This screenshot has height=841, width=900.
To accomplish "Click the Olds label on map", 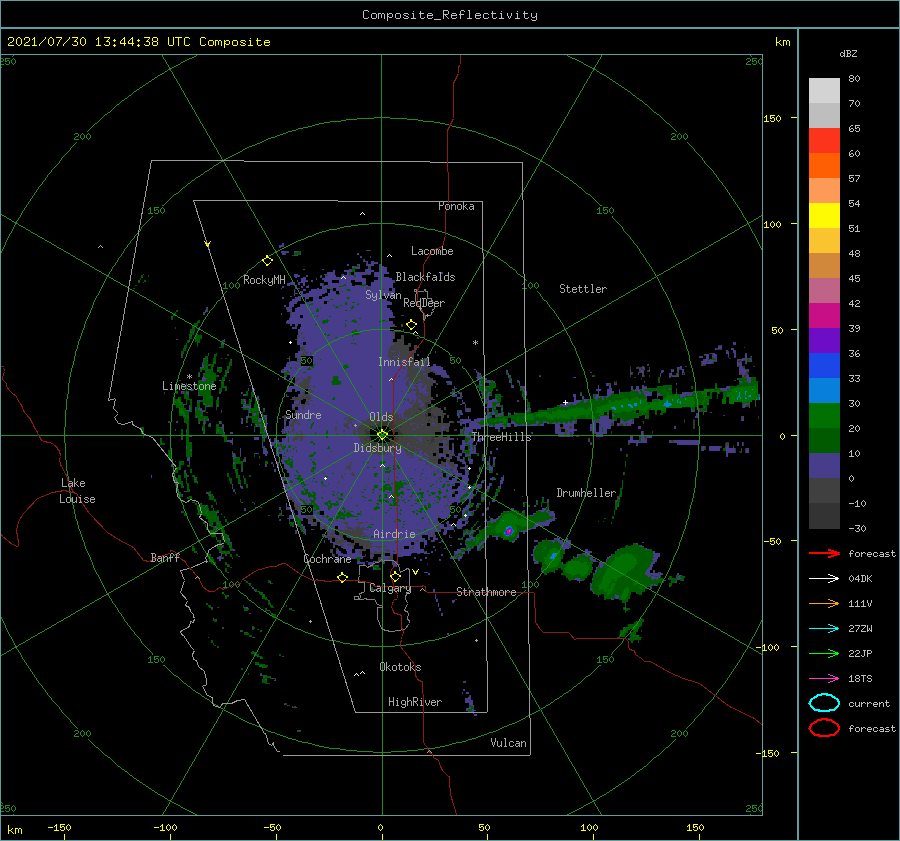I will pos(381,417).
